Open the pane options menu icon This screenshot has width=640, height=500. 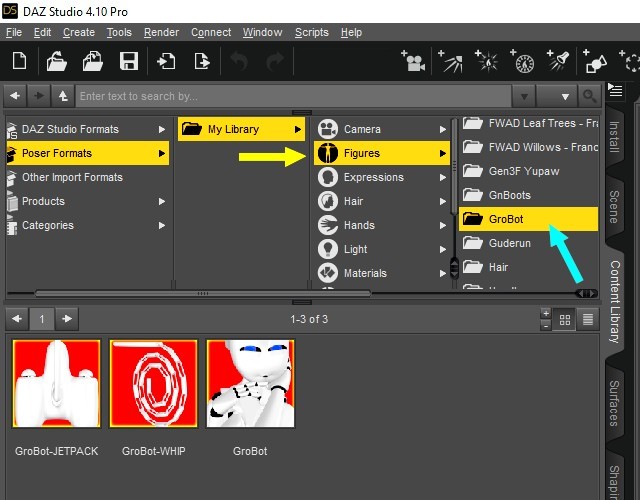tap(615, 90)
